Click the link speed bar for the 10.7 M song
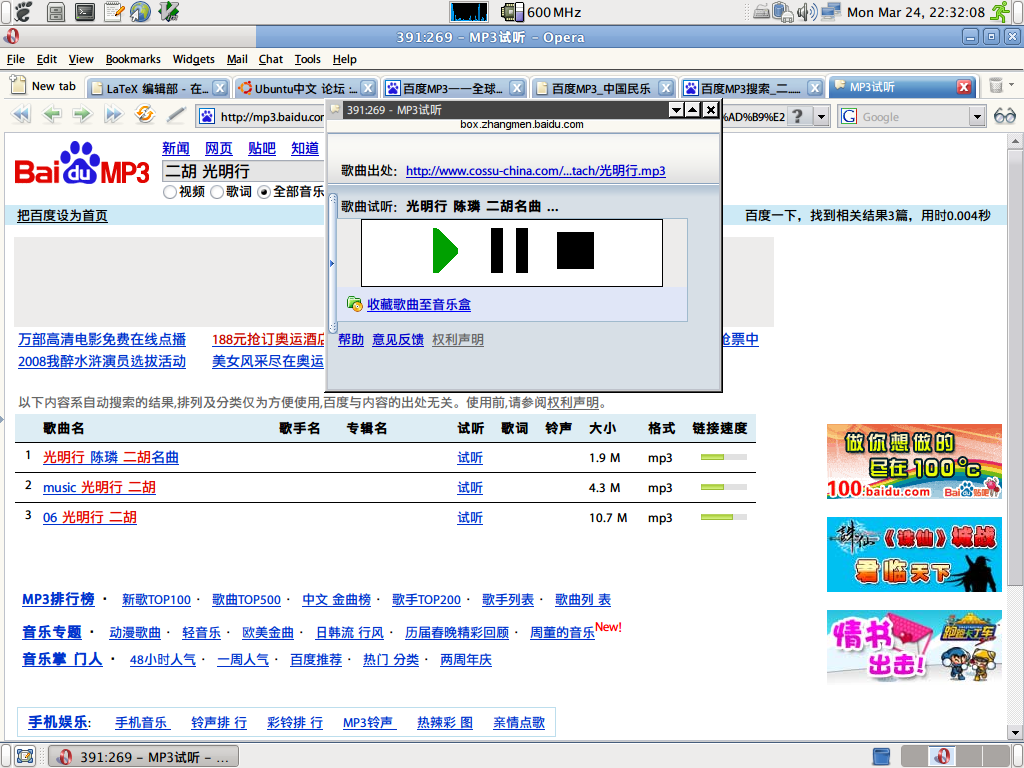 [724, 517]
